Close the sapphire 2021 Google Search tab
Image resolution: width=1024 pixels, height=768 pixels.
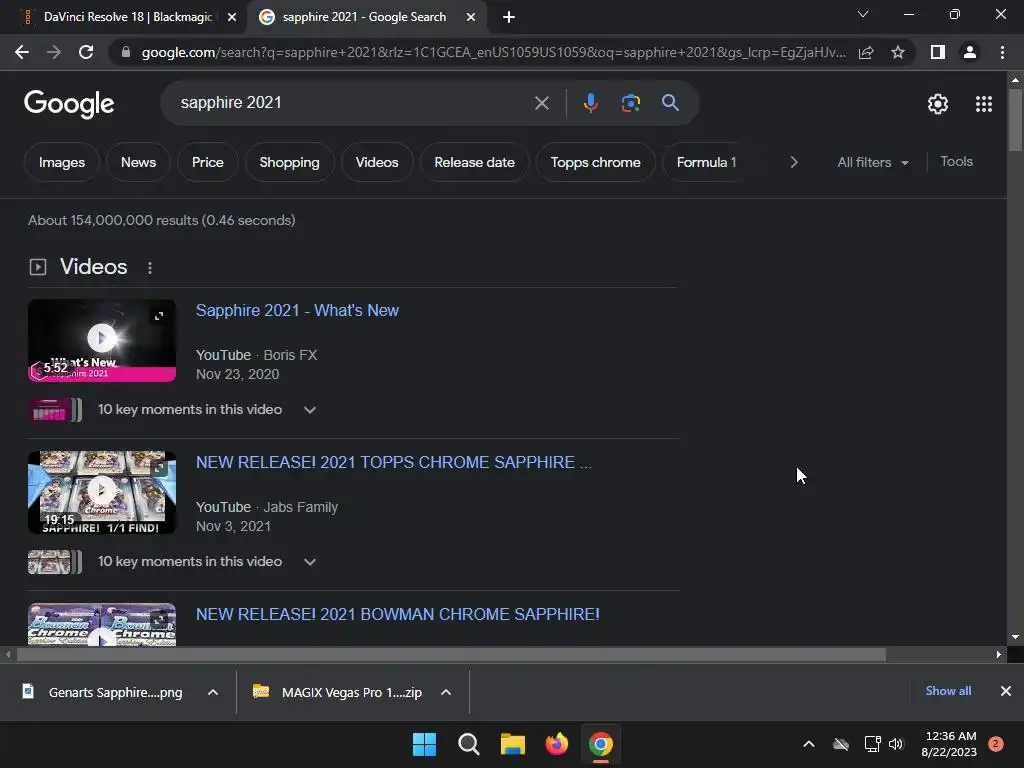[x=471, y=17]
